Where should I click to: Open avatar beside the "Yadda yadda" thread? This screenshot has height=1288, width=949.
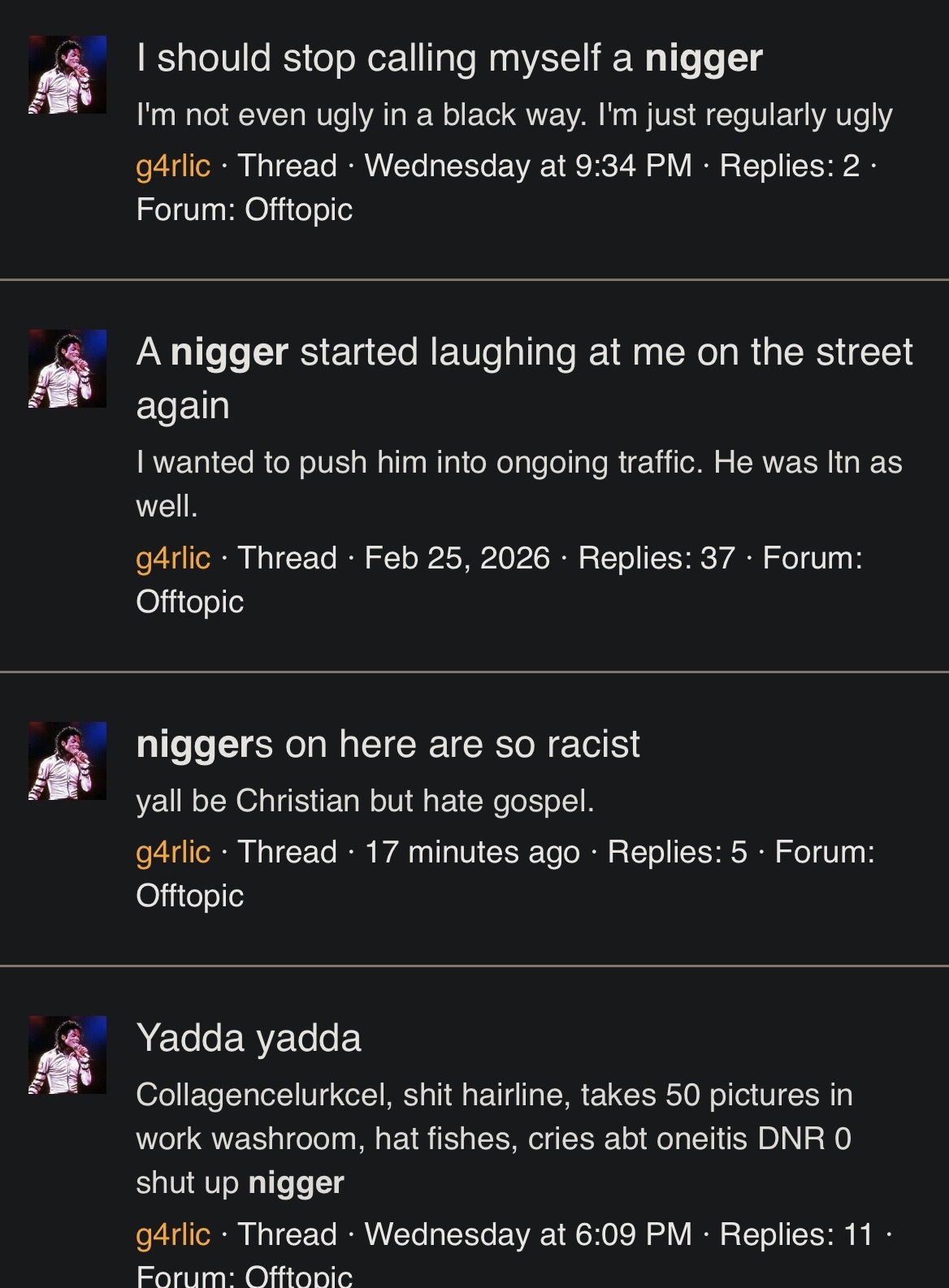click(67, 1054)
